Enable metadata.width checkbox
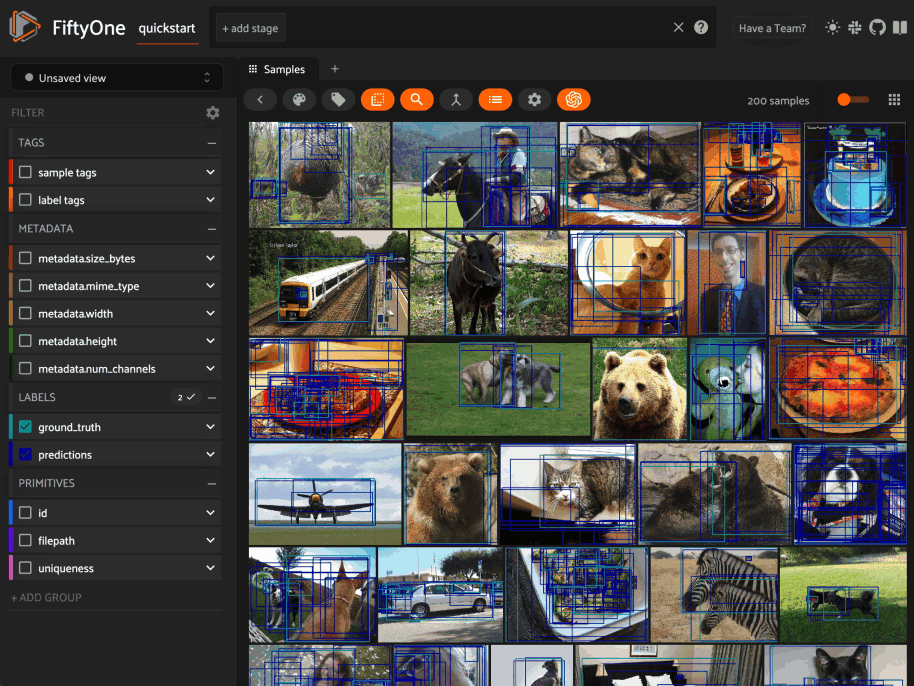This screenshot has height=686, width=914. coord(25,313)
